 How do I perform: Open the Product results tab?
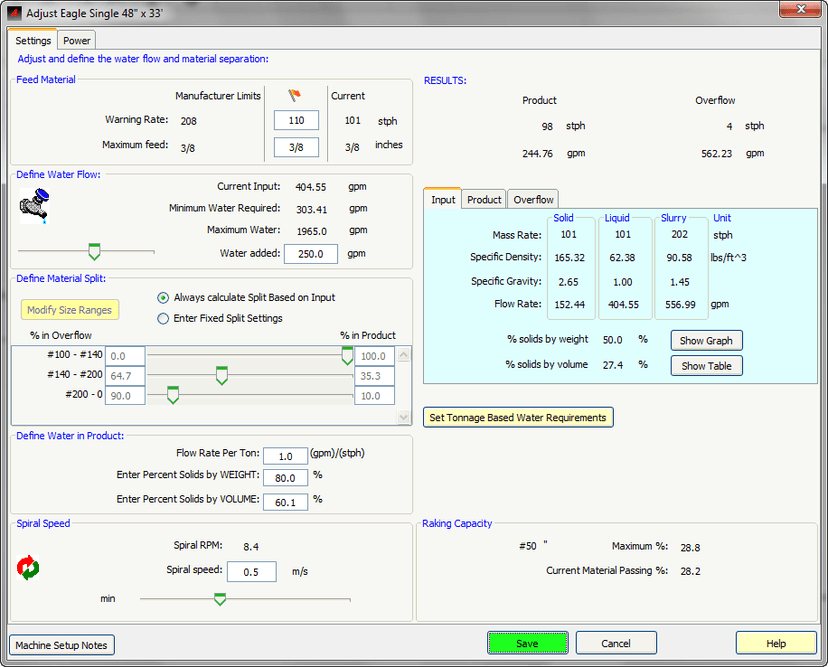(x=484, y=200)
